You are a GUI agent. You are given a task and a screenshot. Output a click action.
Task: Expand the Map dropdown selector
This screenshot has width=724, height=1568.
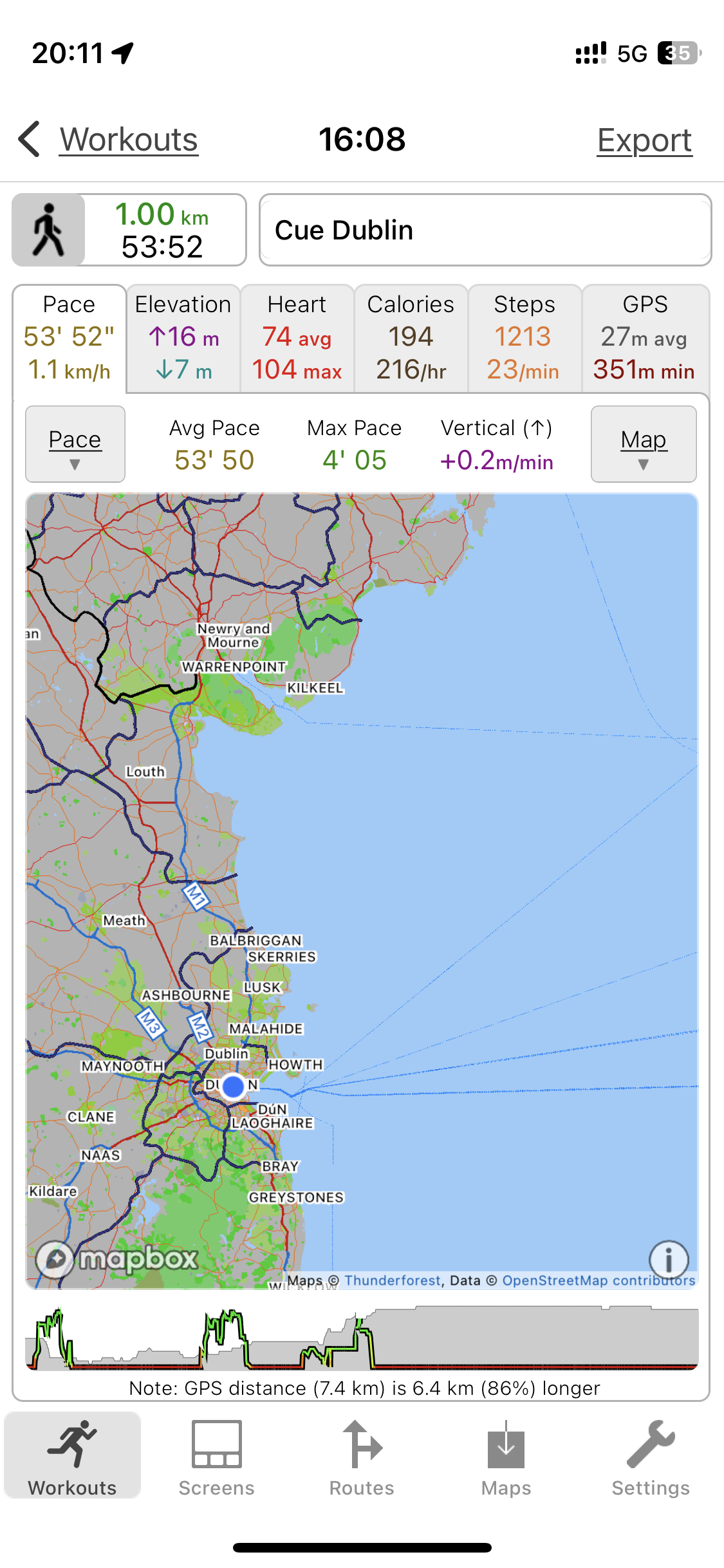click(x=644, y=444)
